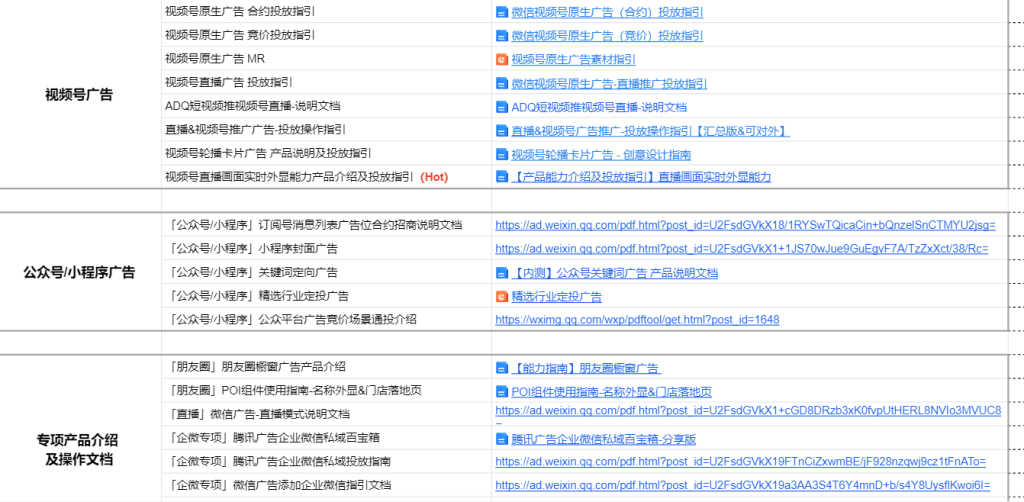Select the cell 视频号原生广告 竞价投放指引
This screenshot has width=1024, height=502.
click(327, 35)
